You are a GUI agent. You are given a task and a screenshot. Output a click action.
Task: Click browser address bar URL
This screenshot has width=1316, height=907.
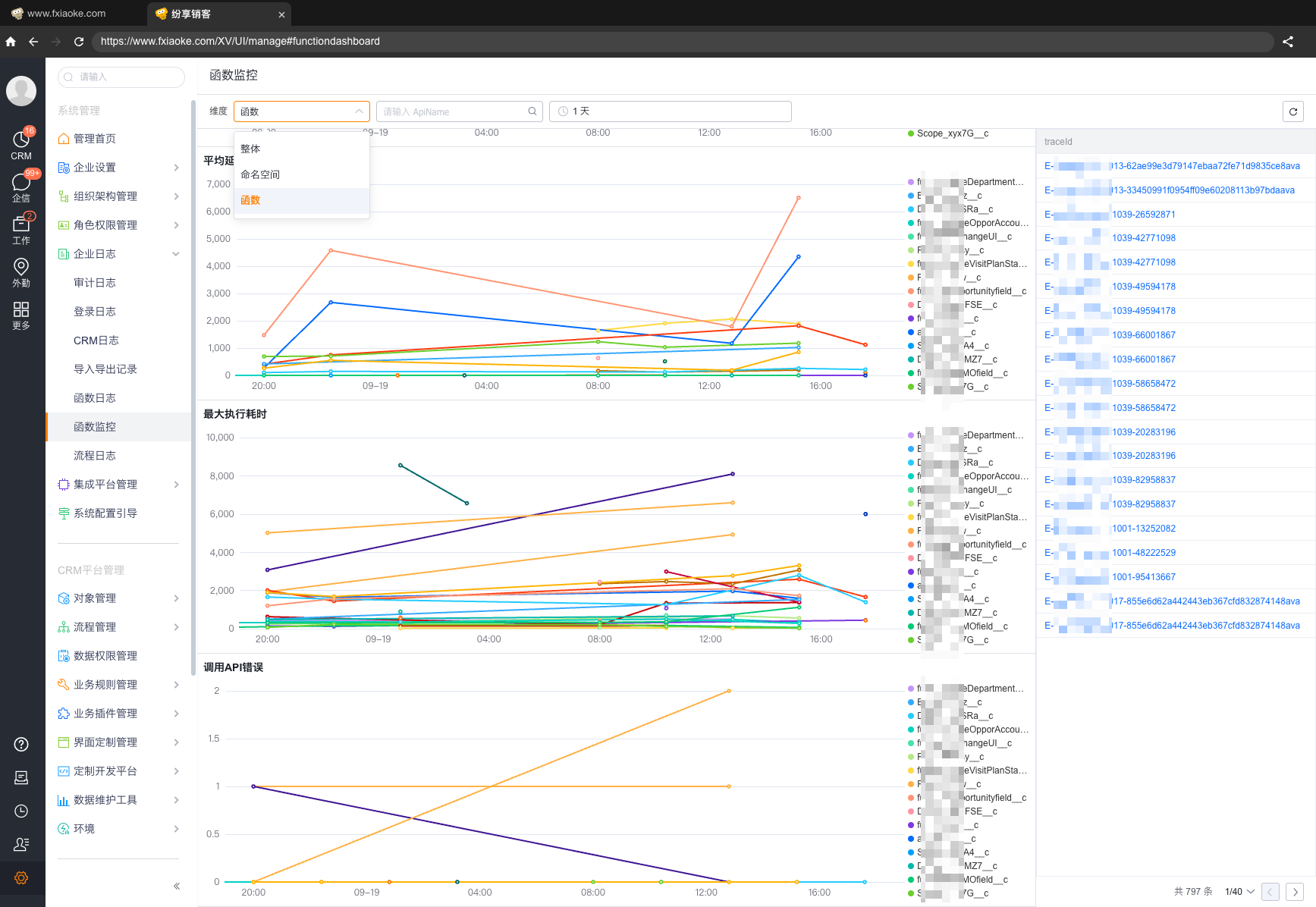pyautogui.click(x=683, y=42)
